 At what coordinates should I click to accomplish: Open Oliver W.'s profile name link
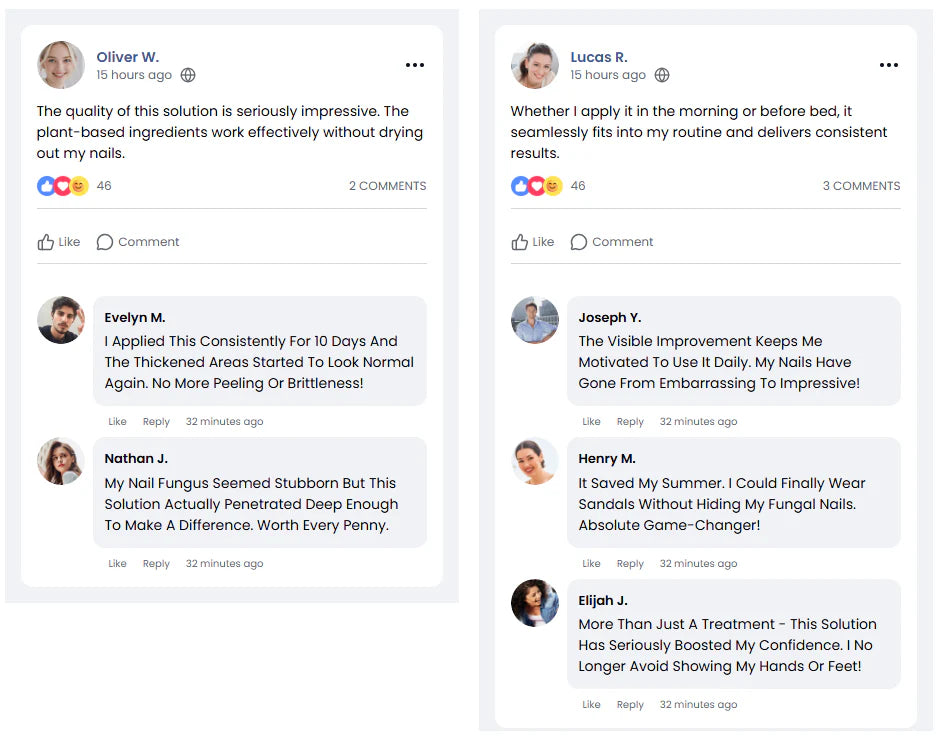[127, 57]
